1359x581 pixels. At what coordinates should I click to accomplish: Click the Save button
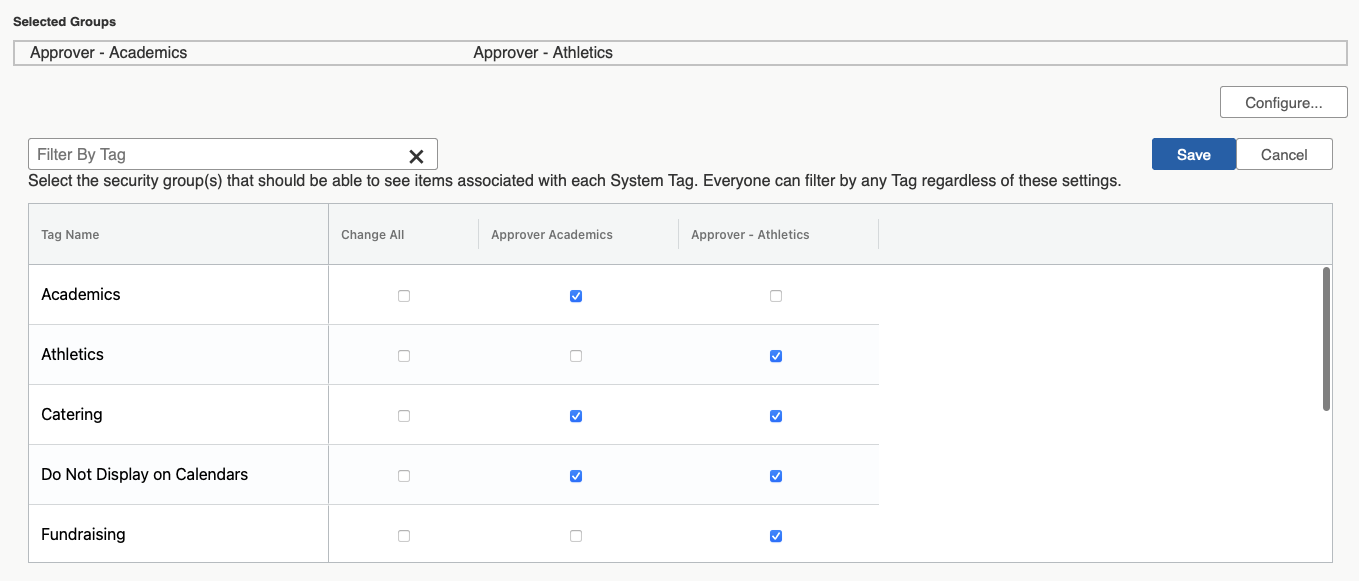pyautogui.click(x=1193, y=154)
